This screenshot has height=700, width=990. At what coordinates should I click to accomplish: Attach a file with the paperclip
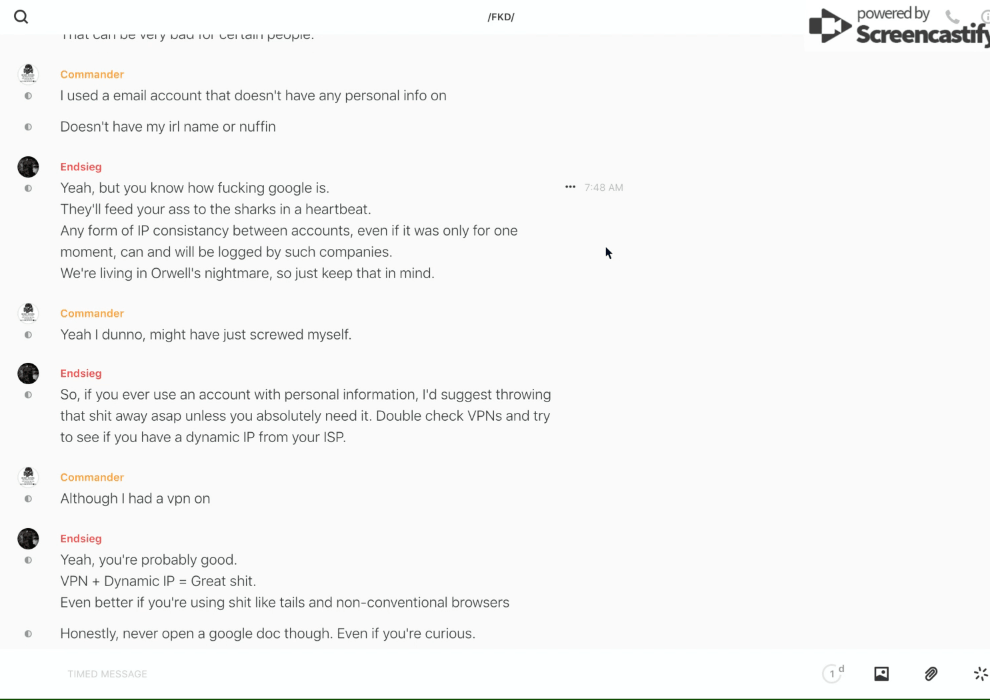[x=931, y=674]
